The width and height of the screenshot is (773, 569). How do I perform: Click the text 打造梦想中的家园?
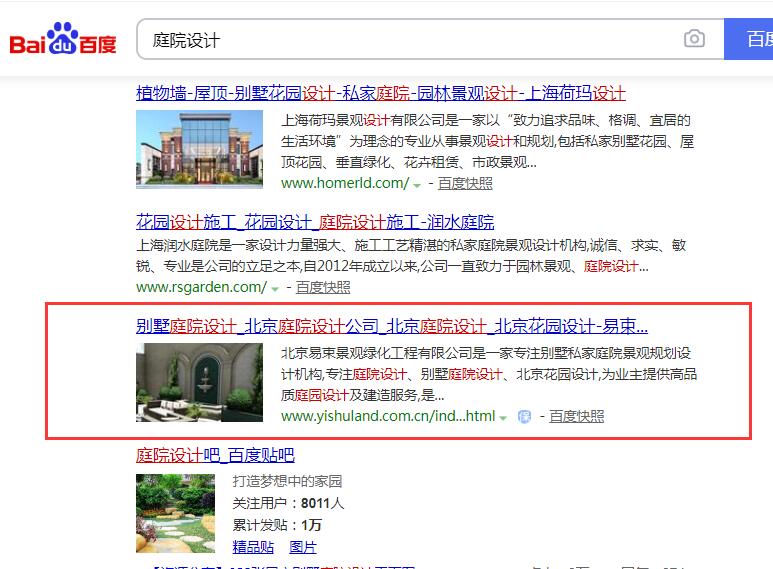pos(287,481)
